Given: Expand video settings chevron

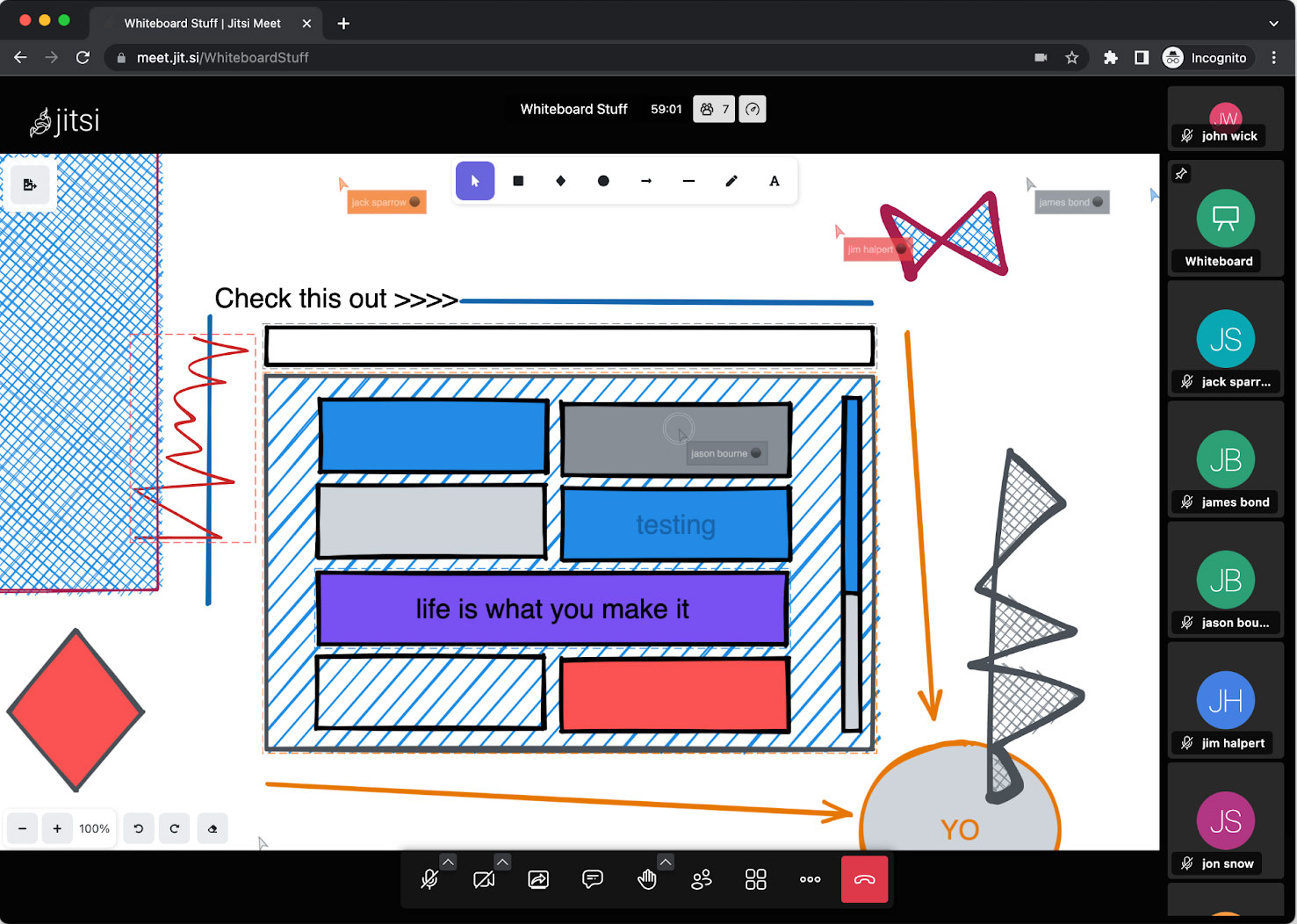Looking at the screenshot, I should click(502, 862).
